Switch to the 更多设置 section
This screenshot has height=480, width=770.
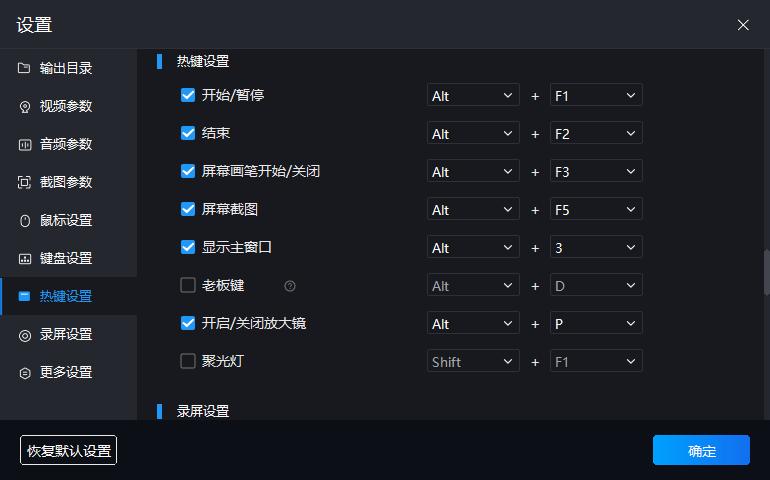68,372
